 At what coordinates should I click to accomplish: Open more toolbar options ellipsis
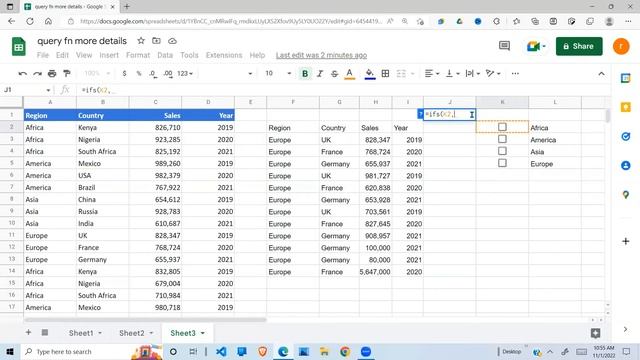515,73
